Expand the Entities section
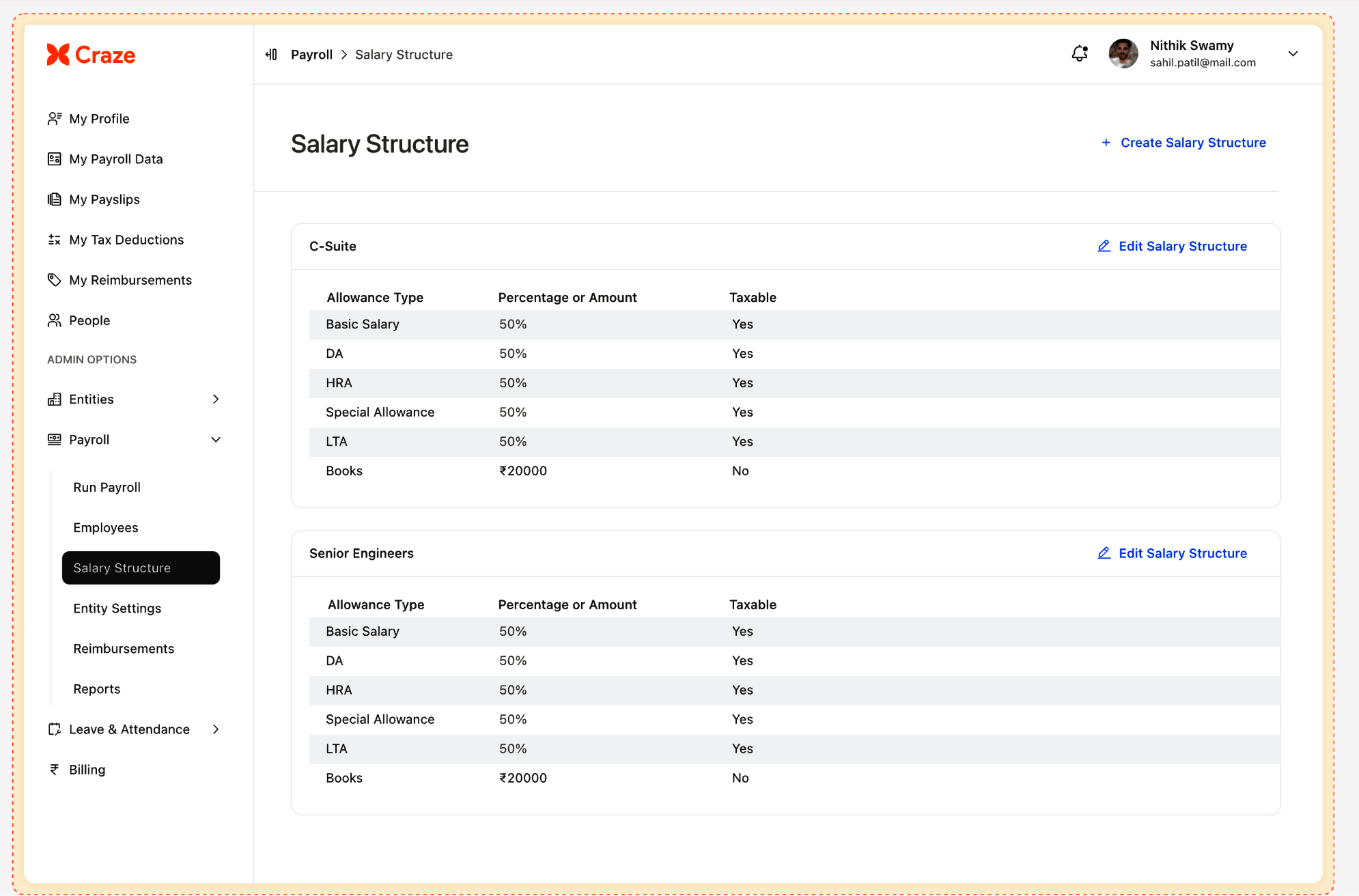 coord(216,399)
